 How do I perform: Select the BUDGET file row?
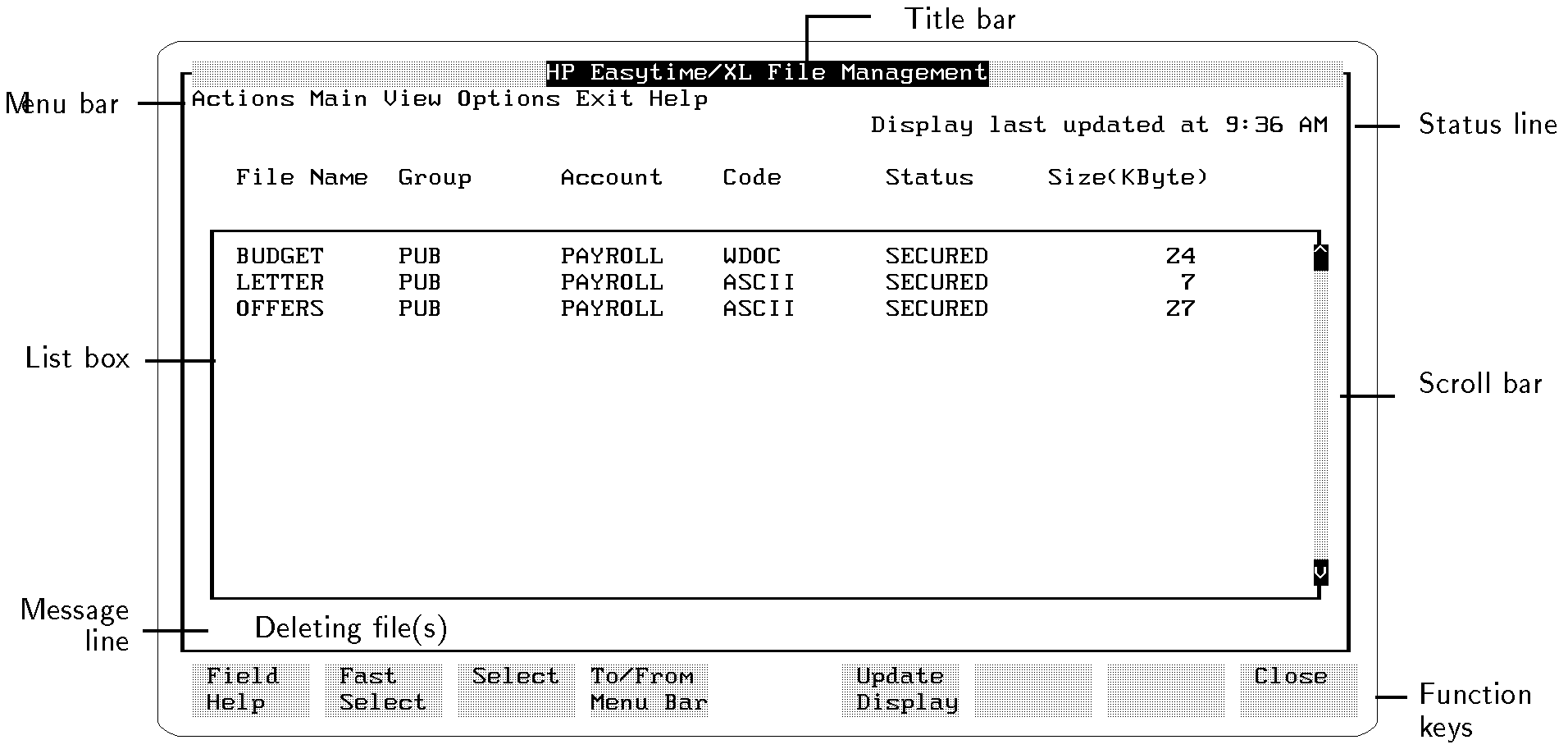point(280,257)
